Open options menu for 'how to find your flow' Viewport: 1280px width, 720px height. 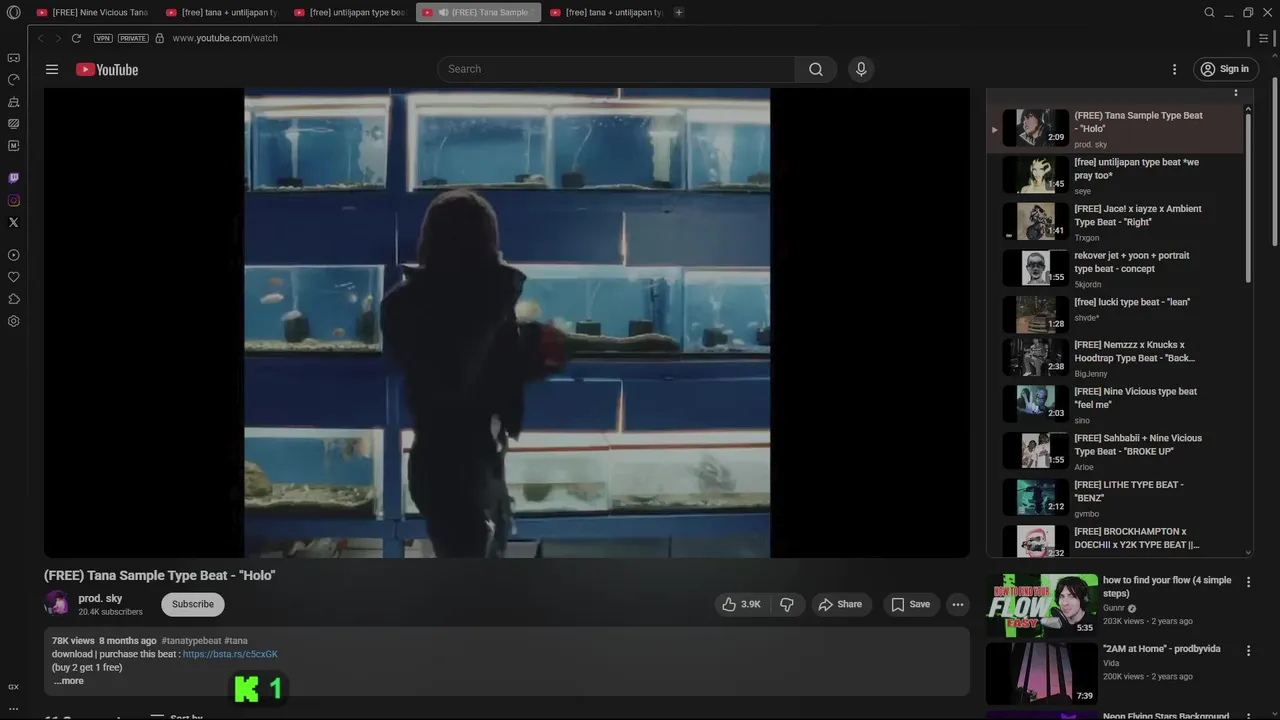point(1248,581)
